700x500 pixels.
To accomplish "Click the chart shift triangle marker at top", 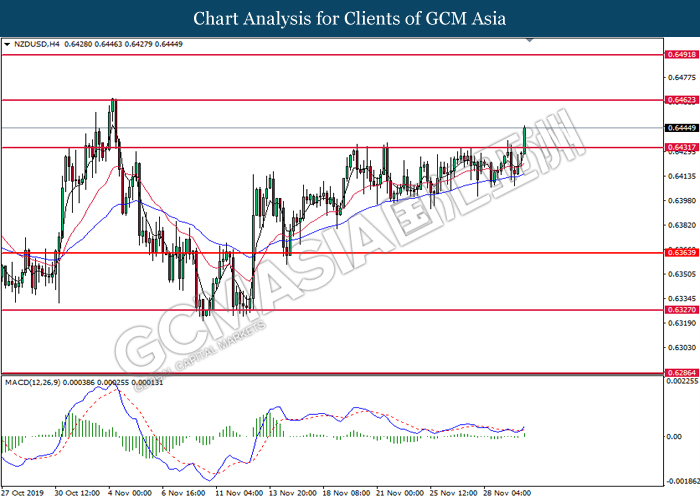I will pos(529,40).
